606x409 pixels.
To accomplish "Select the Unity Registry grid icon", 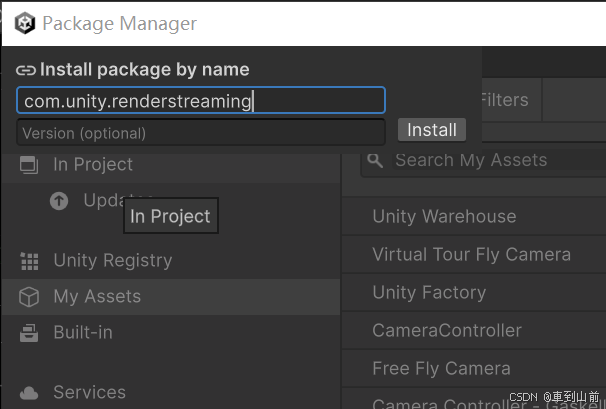I will 29,261.
